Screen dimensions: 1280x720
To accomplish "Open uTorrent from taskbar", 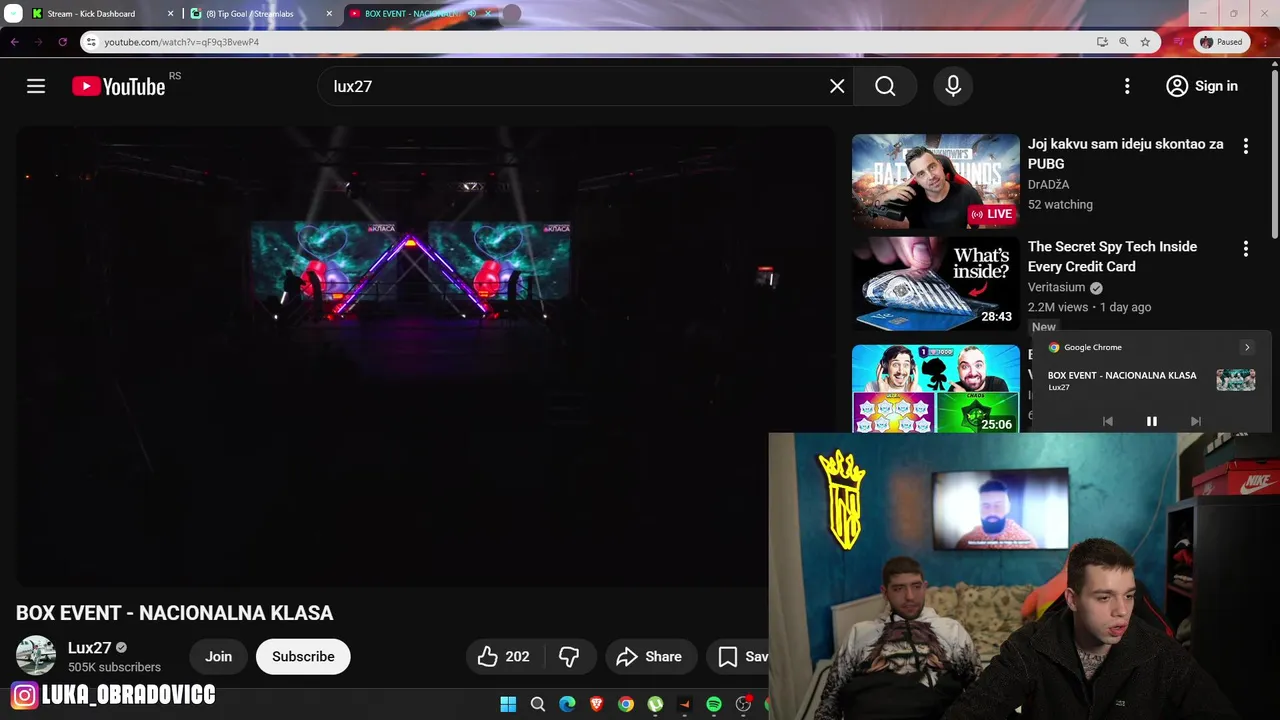I will pyautogui.click(x=655, y=704).
